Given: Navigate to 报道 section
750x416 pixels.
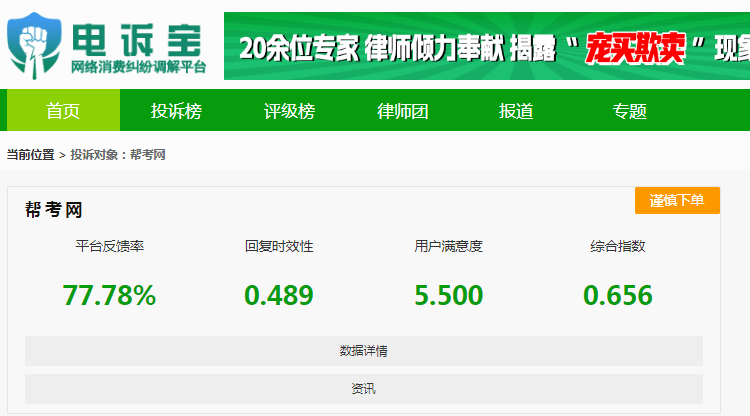Looking at the screenshot, I should pyautogui.click(x=516, y=110).
